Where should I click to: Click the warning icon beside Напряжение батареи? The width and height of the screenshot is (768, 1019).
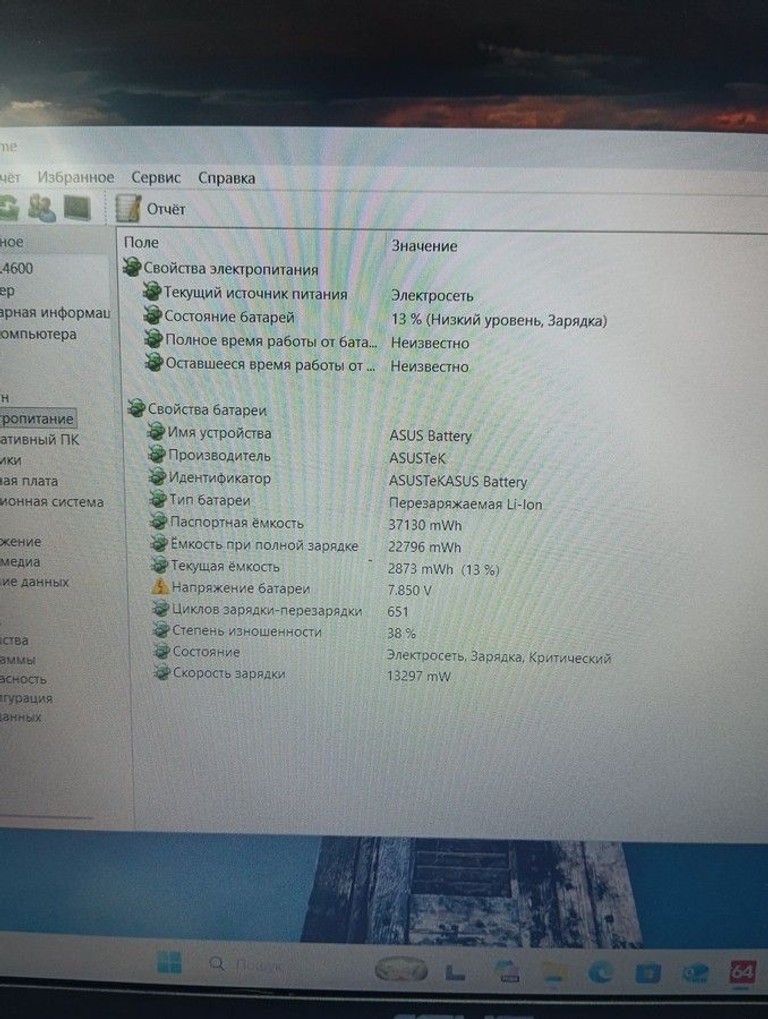[x=160, y=586]
